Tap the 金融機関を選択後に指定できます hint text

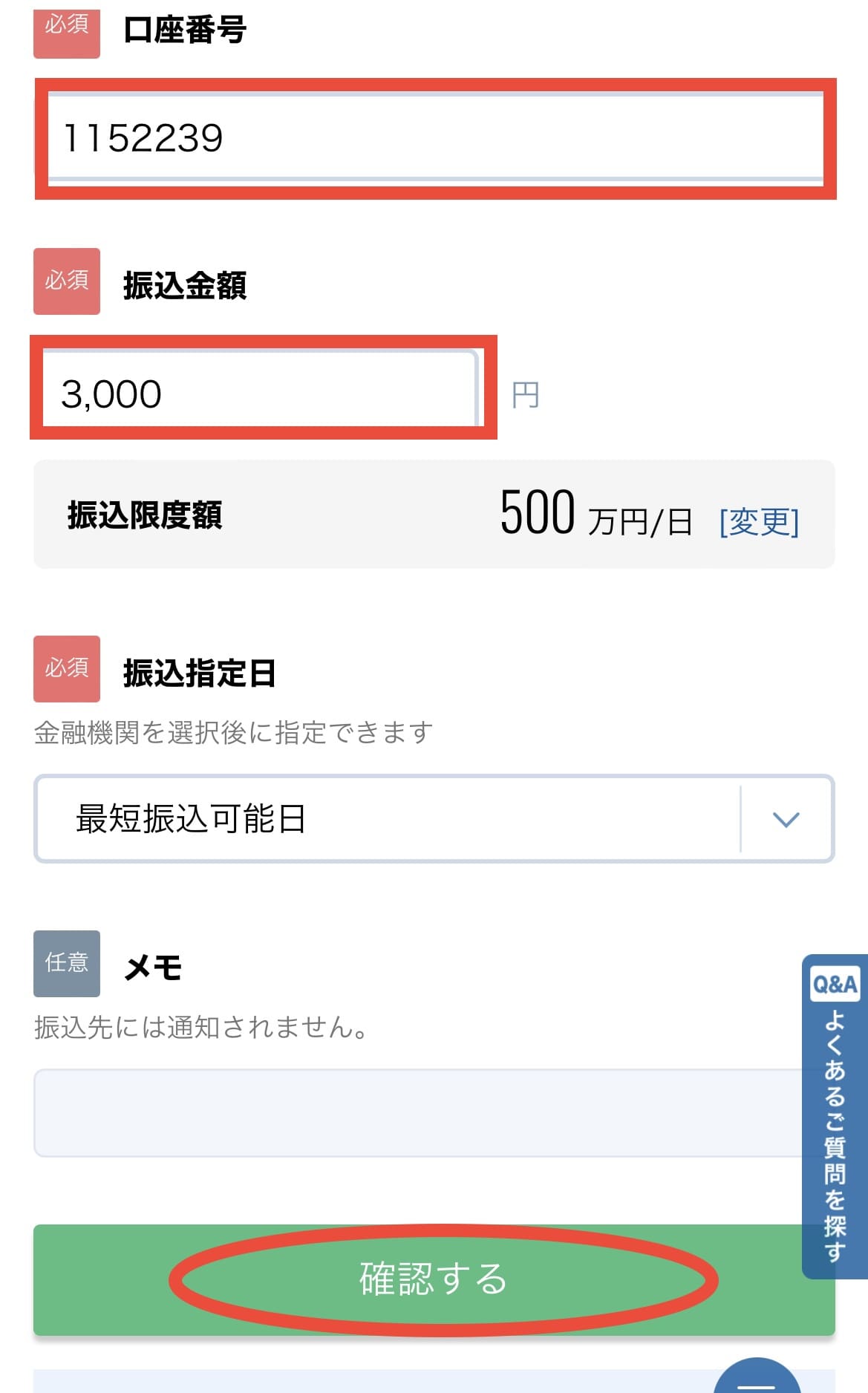(x=233, y=733)
